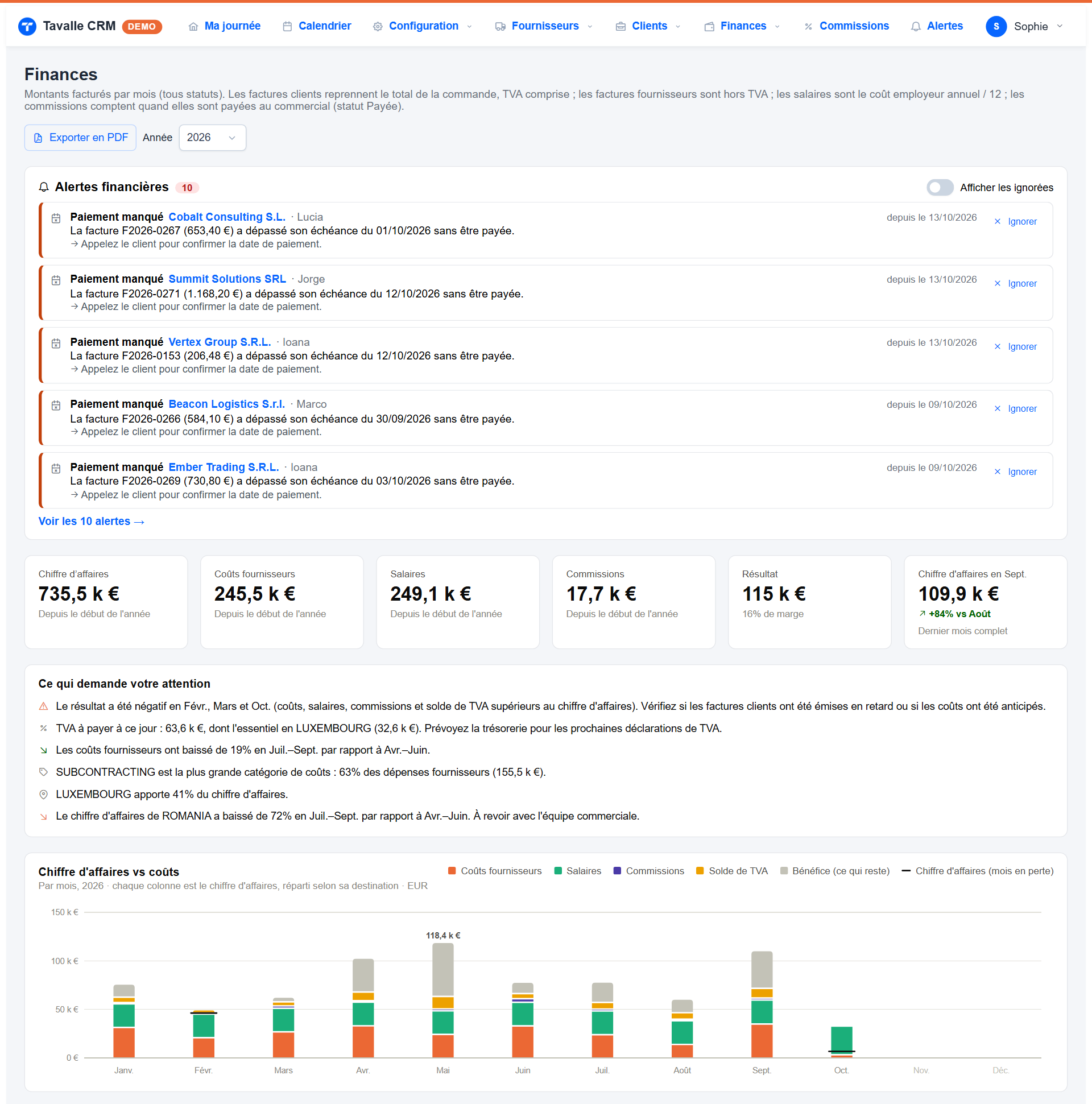The image size is (1092, 1104).
Task: Ignore the Cobalt Consulting alert
Action: pos(1015,222)
